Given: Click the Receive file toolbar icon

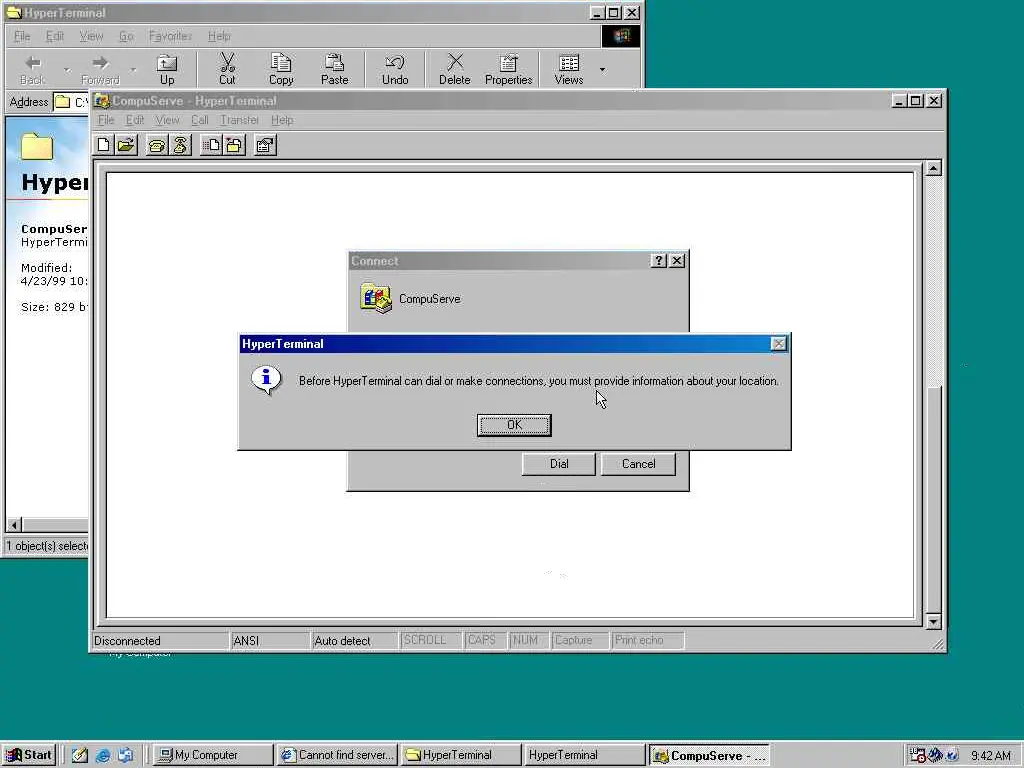Looking at the screenshot, I should (x=234, y=145).
